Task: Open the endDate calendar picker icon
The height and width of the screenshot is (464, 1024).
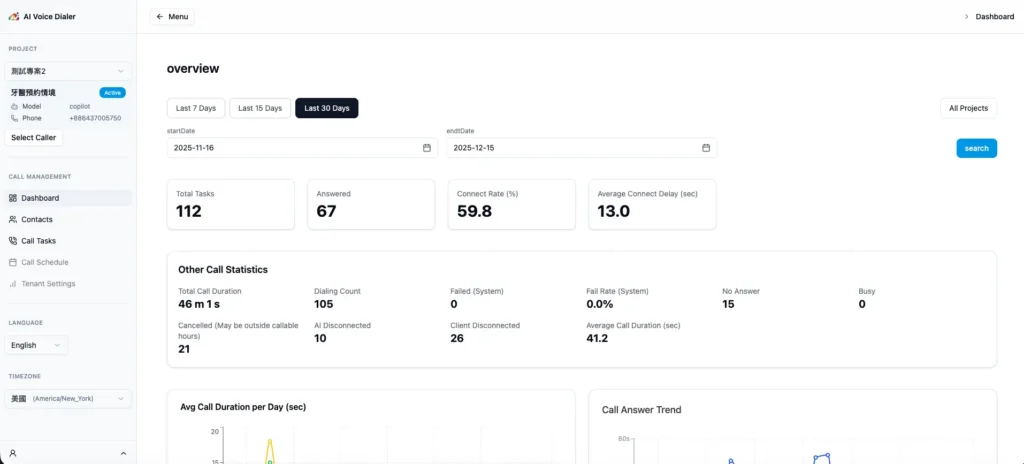Action: (706, 148)
